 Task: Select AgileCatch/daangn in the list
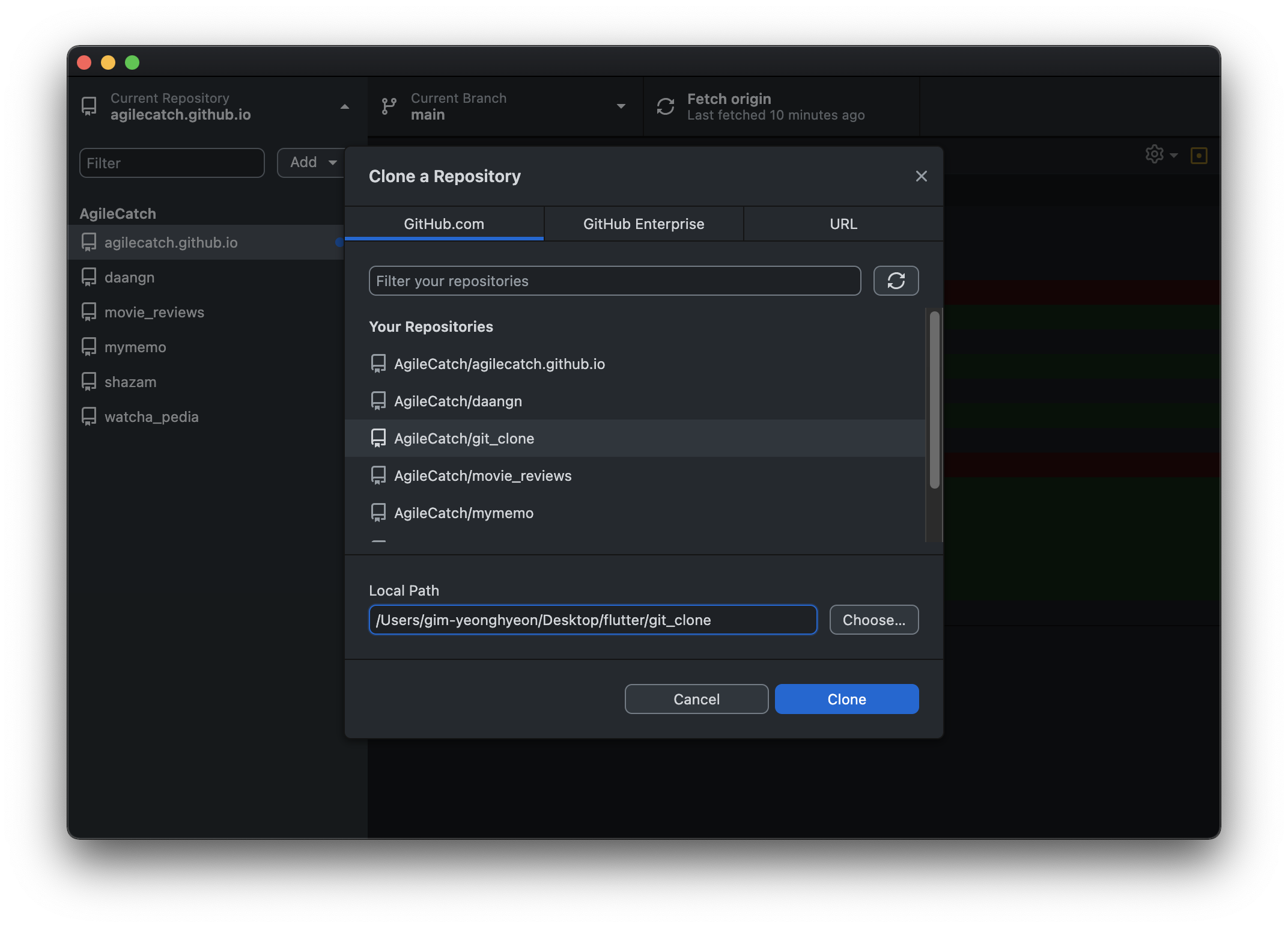635,401
